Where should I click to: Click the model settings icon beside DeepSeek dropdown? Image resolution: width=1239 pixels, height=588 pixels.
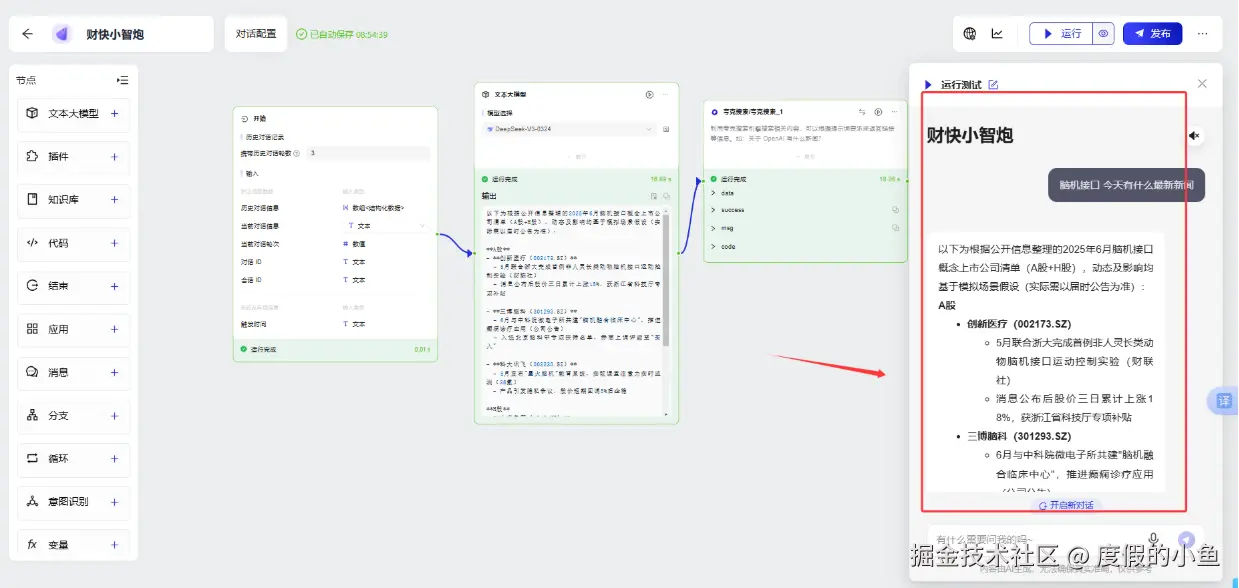(x=667, y=129)
